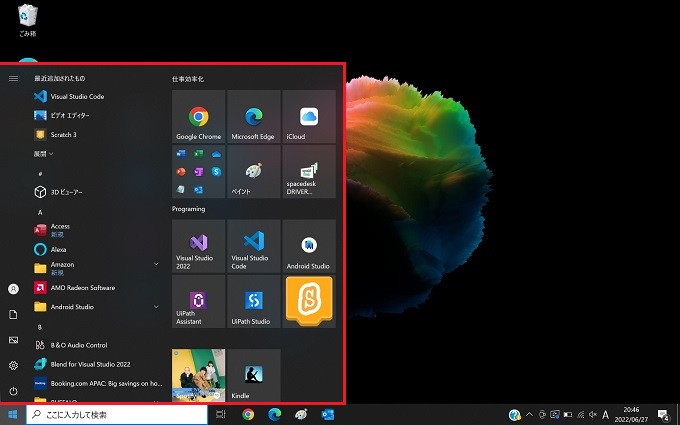Jump using the # section header

click(x=40, y=173)
